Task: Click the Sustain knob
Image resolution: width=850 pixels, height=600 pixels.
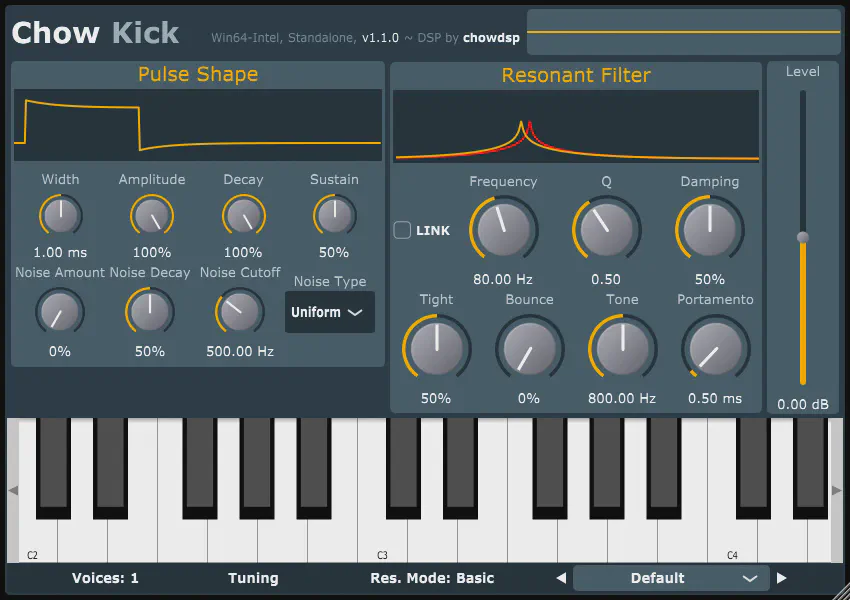Action: [x=334, y=214]
